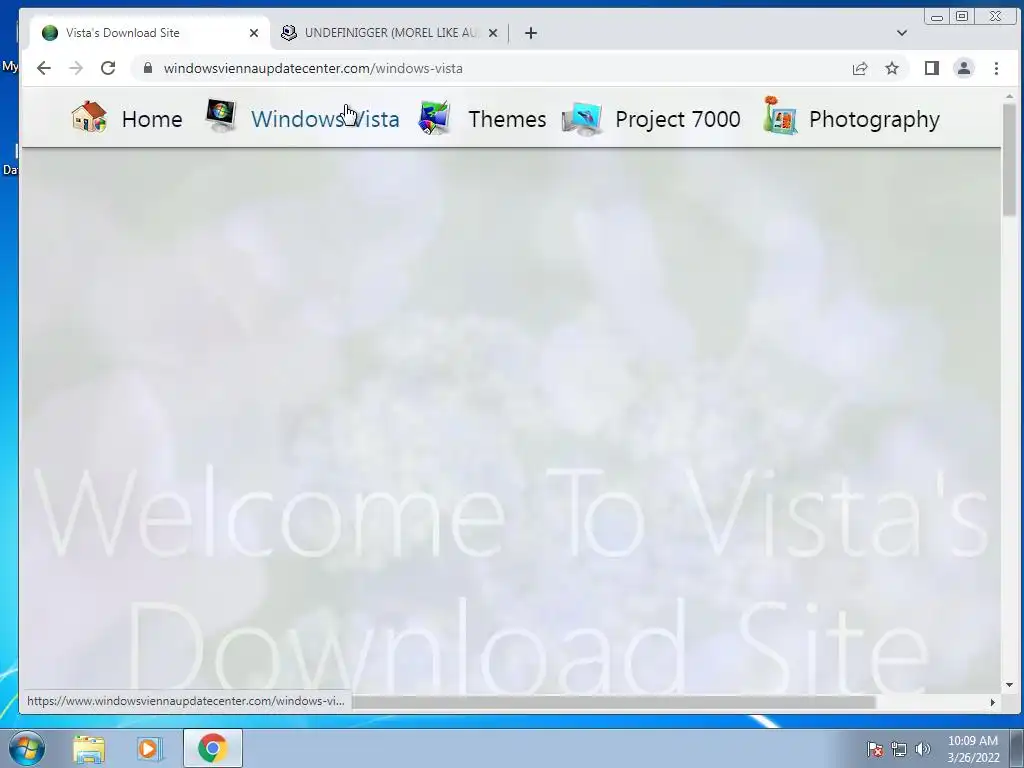1024x768 pixels.
Task: Restore down the Chrome window
Action: tap(963, 16)
